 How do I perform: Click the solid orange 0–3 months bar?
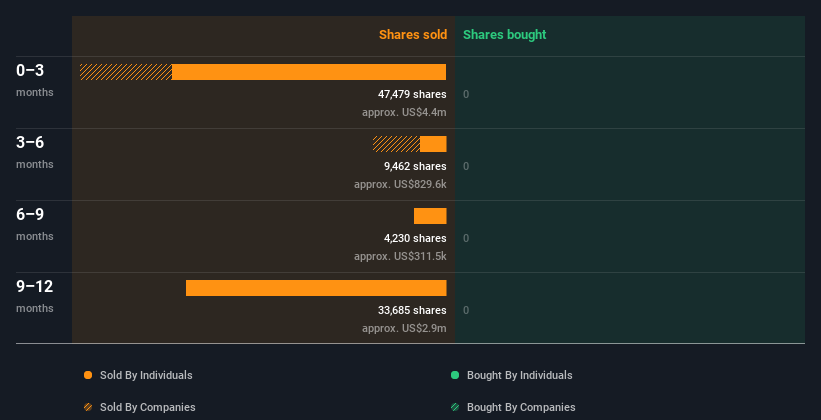pyautogui.click(x=308, y=72)
